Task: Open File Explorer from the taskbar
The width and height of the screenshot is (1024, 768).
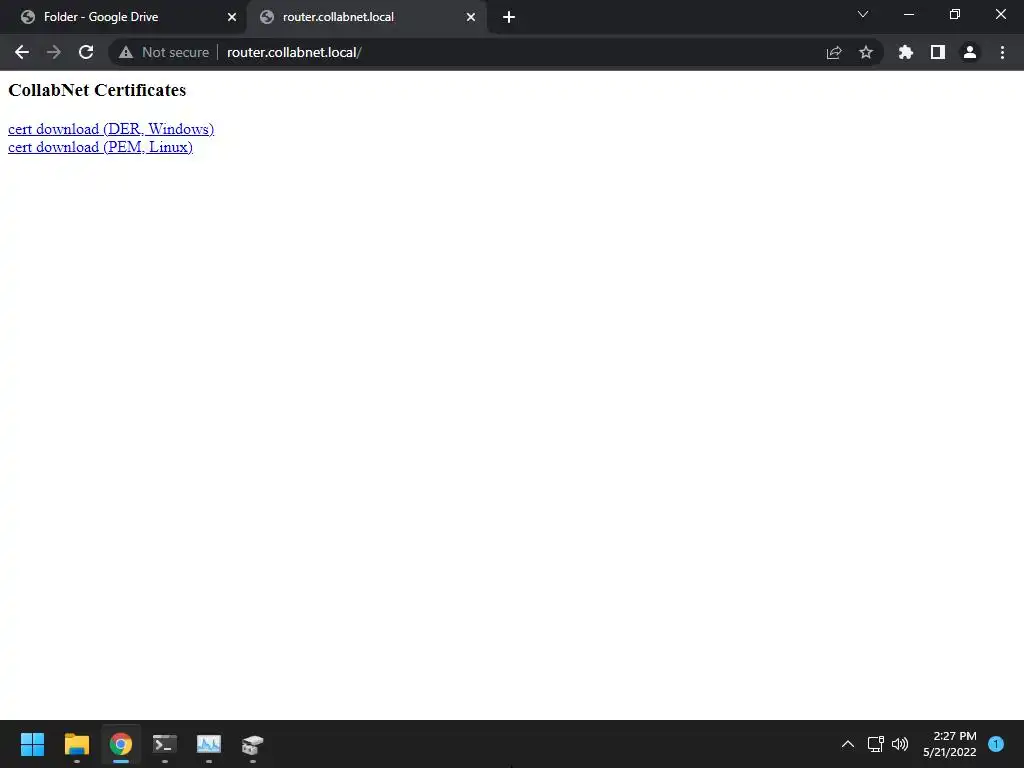Action: click(x=76, y=744)
